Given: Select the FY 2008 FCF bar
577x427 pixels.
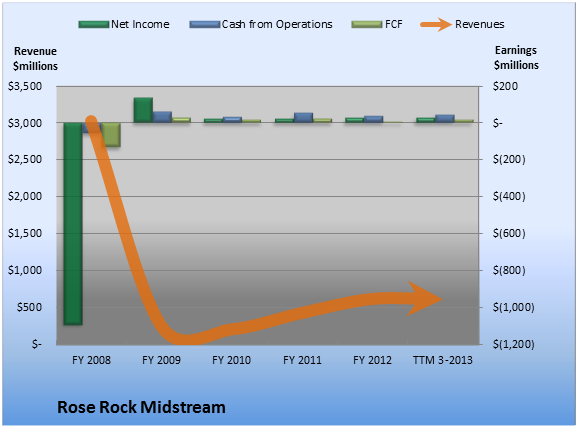Looking at the screenshot, I should click(111, 135).
